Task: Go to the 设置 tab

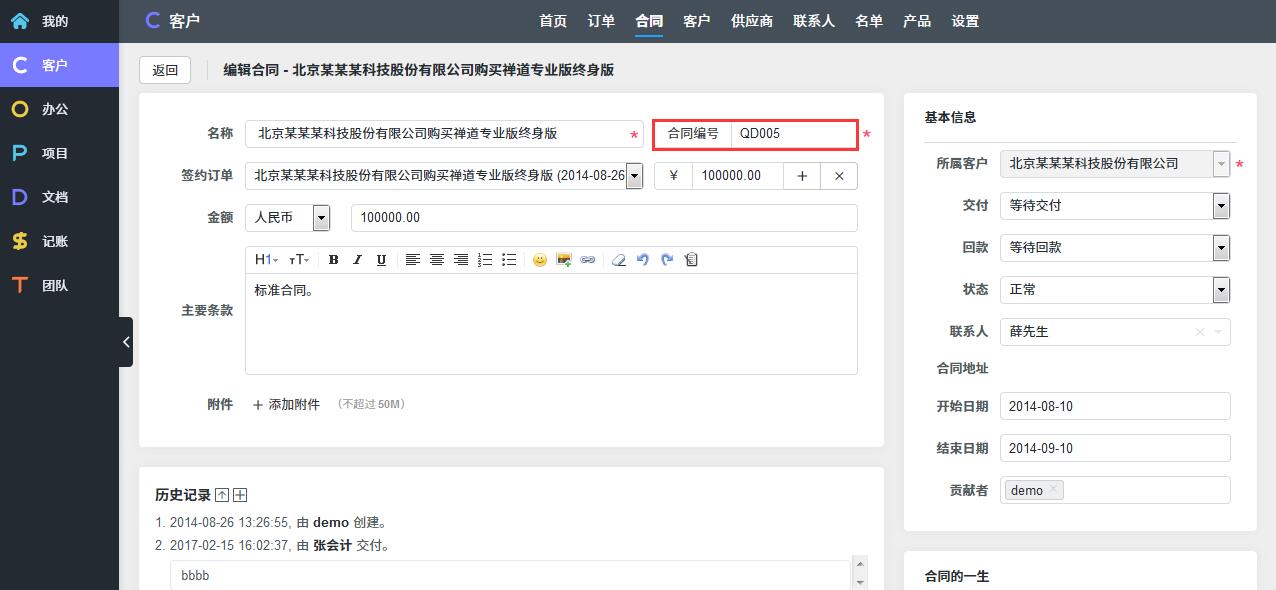Action: coord(965,21)
